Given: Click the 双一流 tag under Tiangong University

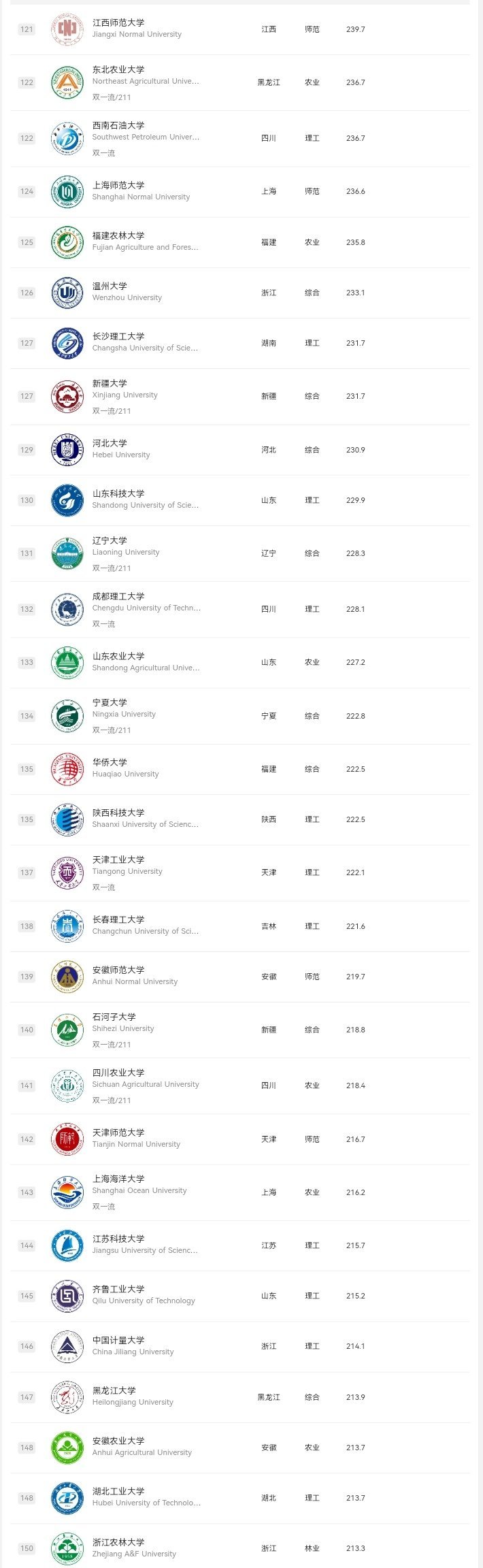Looking at the screenshot, I should click(x=103, y=887).
